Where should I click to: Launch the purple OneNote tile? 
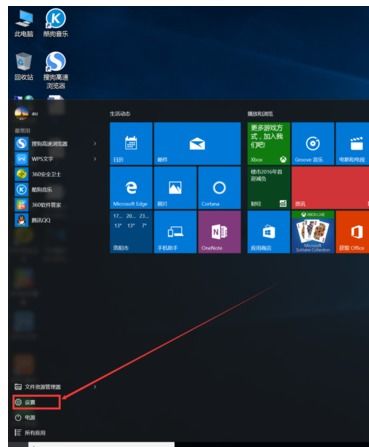click(x=219, y=232)
